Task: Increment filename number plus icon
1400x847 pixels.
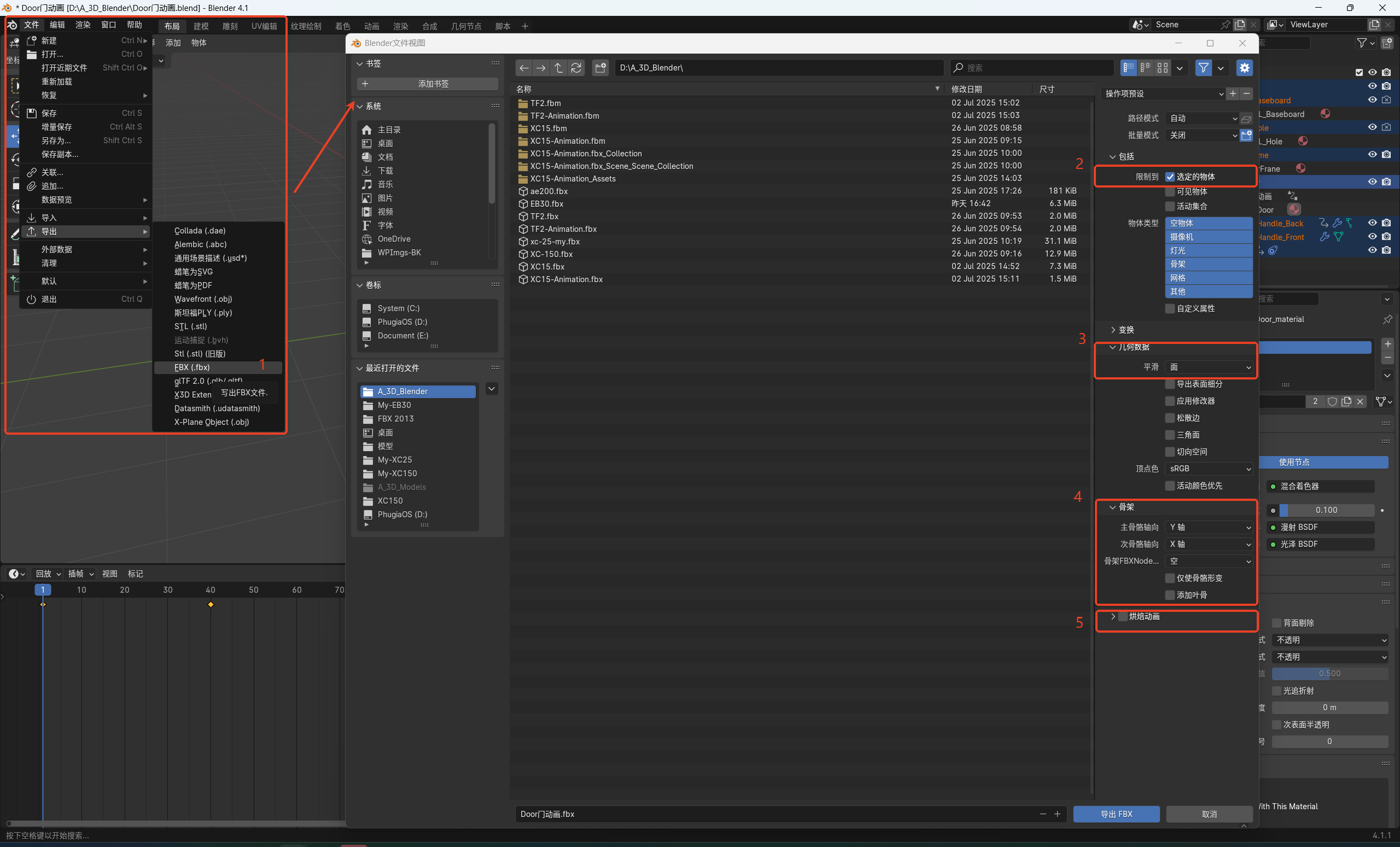Action: pyautogui.click(x=1058, y=814)
